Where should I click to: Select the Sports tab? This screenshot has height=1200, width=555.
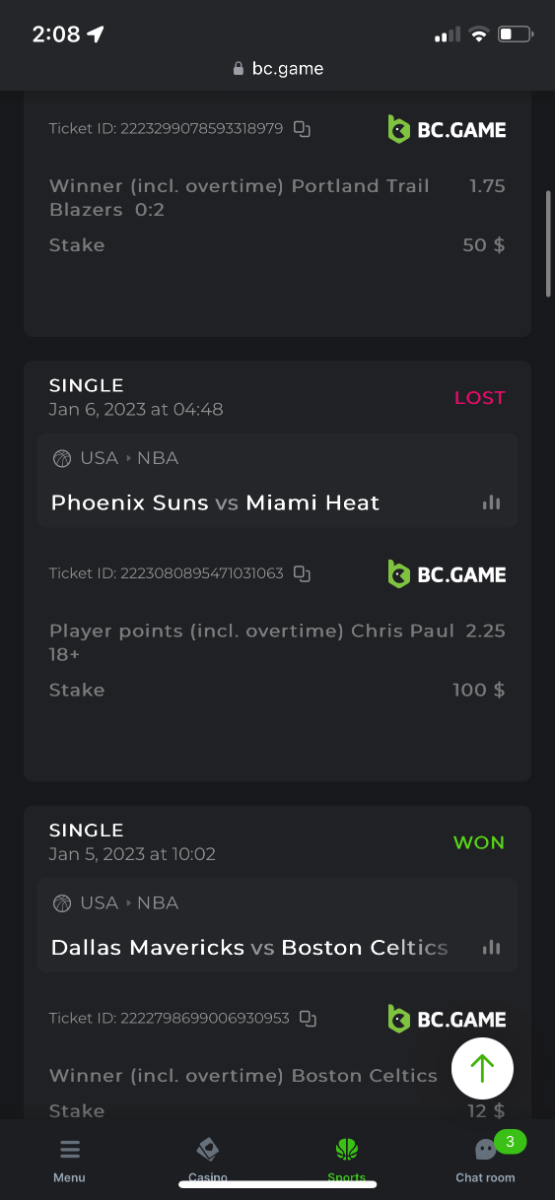[347, 1160]
